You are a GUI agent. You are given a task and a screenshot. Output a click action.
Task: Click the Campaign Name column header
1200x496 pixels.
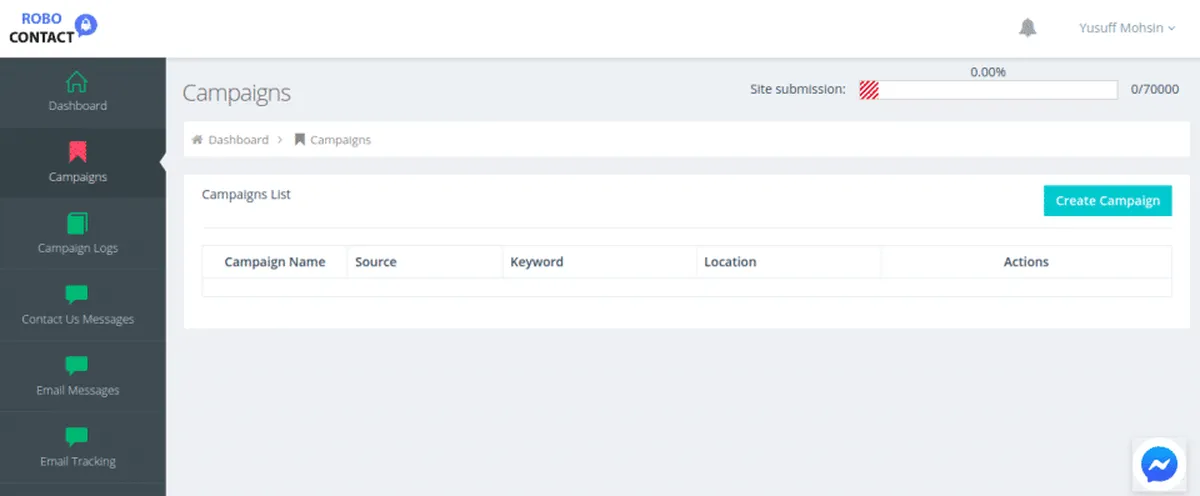(x=275, y=262)
